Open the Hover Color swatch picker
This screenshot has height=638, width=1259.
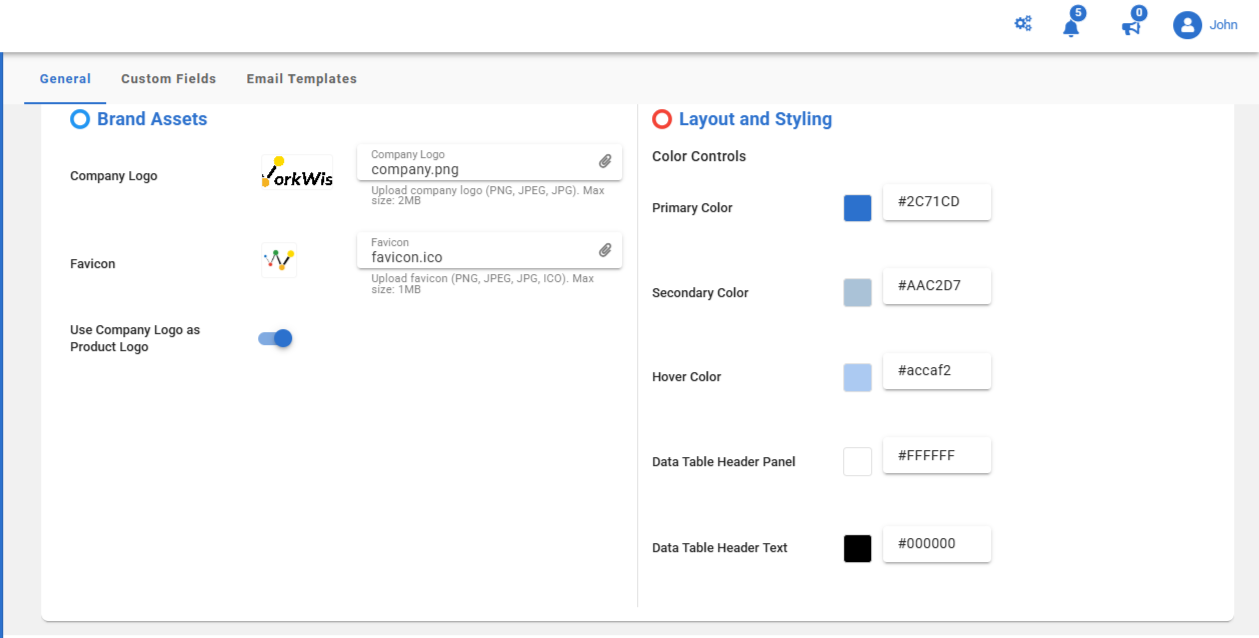[857, 377]
